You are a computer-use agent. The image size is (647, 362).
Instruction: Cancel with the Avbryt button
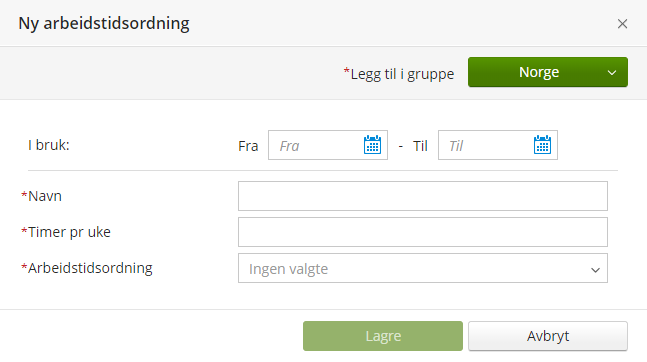[x=548, y=336]
